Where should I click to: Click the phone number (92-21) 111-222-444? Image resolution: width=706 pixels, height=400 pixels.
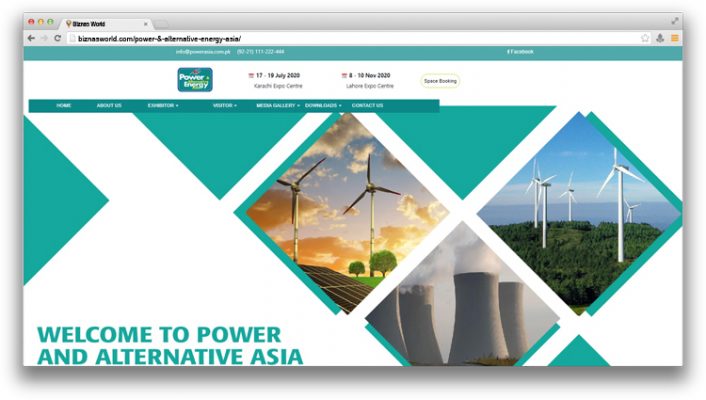[261, 52]
